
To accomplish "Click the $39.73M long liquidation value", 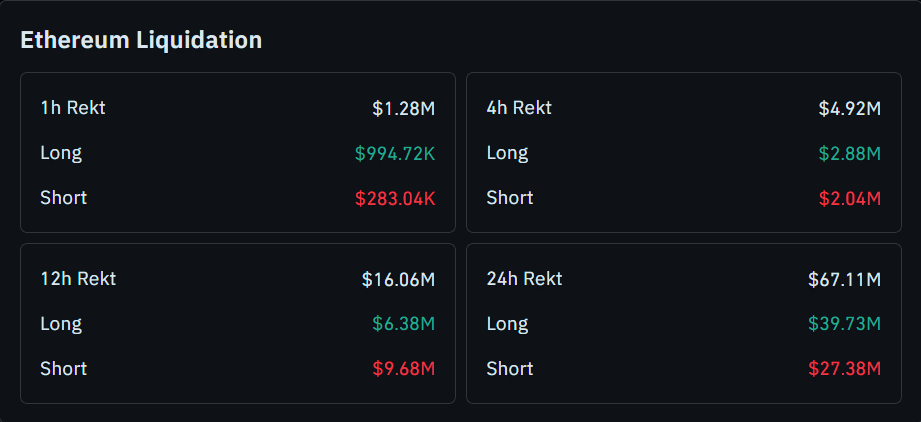I will [x=844, y=324].
